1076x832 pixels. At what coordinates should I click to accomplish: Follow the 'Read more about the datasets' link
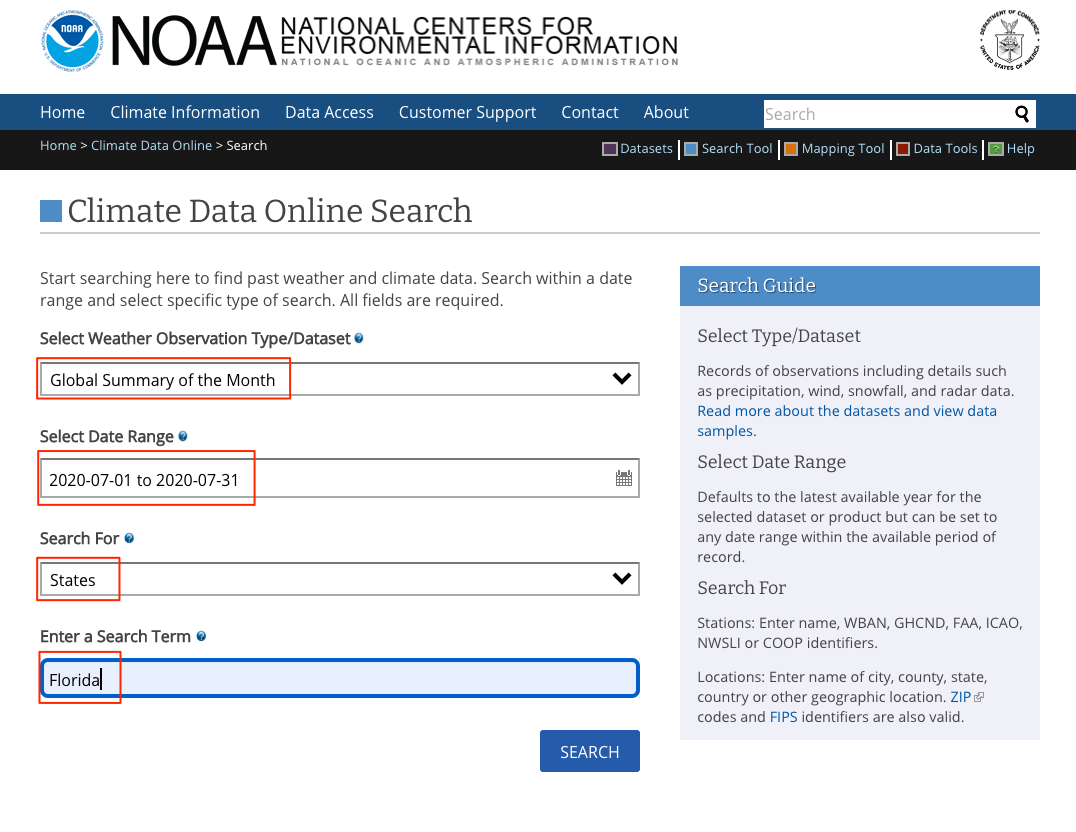[846, 411]
